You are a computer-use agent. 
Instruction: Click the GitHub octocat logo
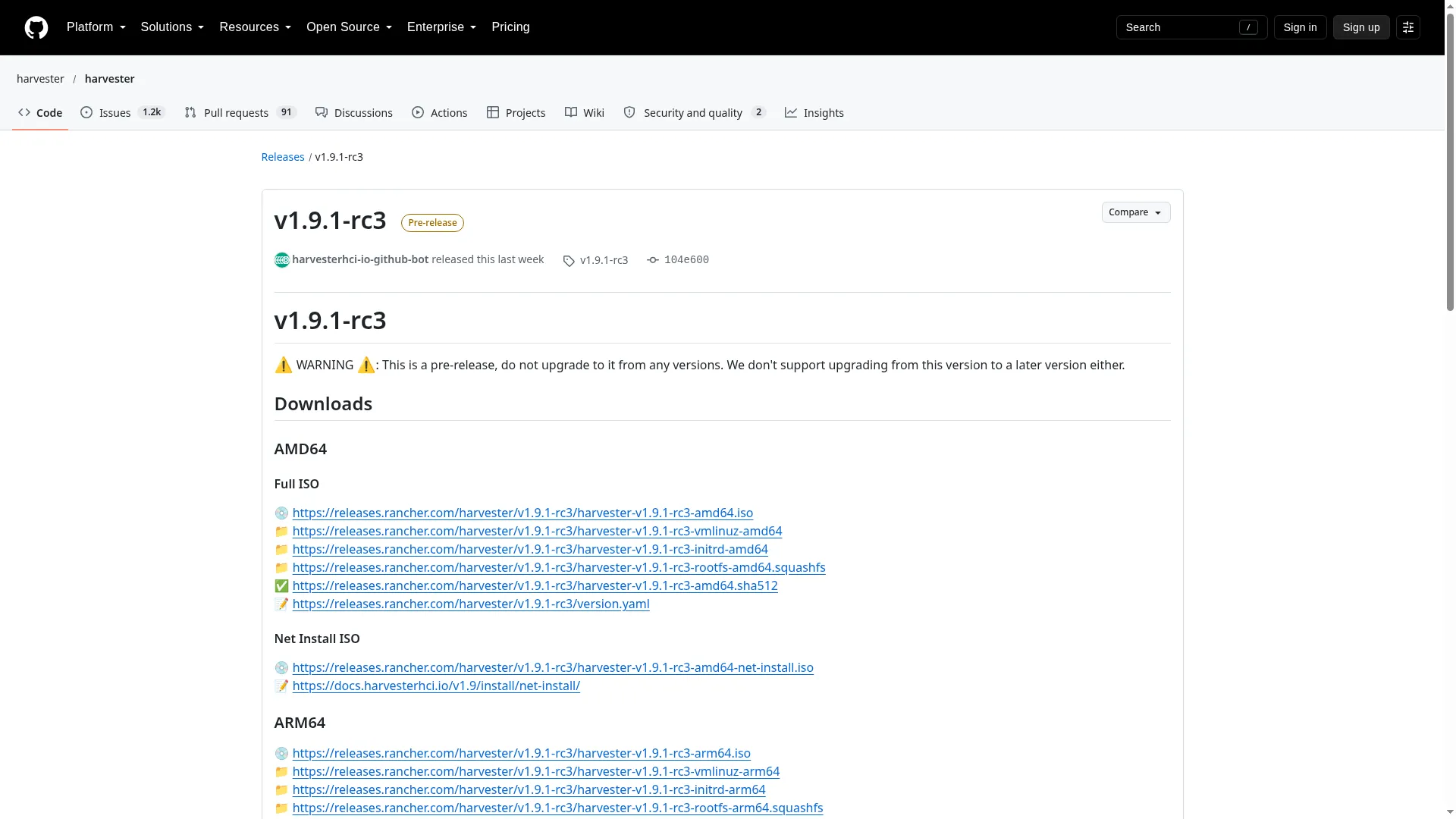[36, 27]
